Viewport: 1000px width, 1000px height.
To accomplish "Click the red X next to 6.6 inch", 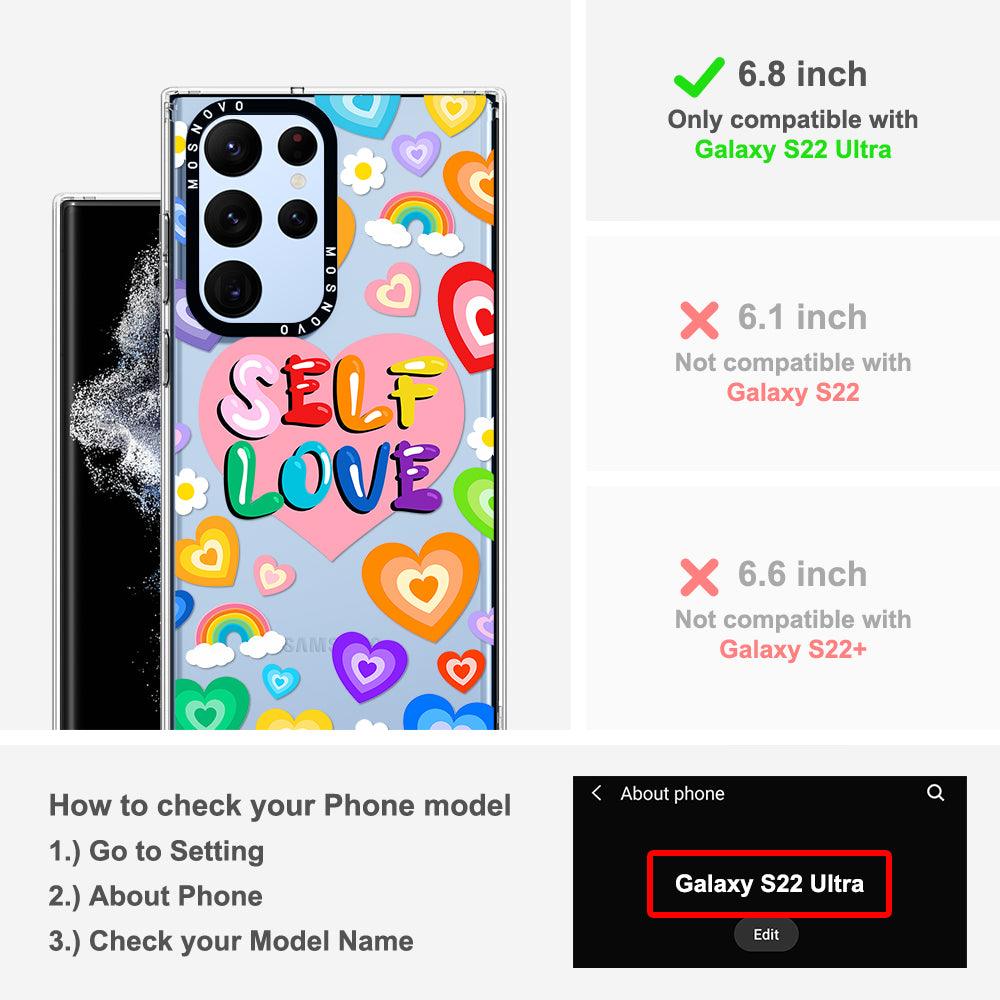I will coord(699,577).
